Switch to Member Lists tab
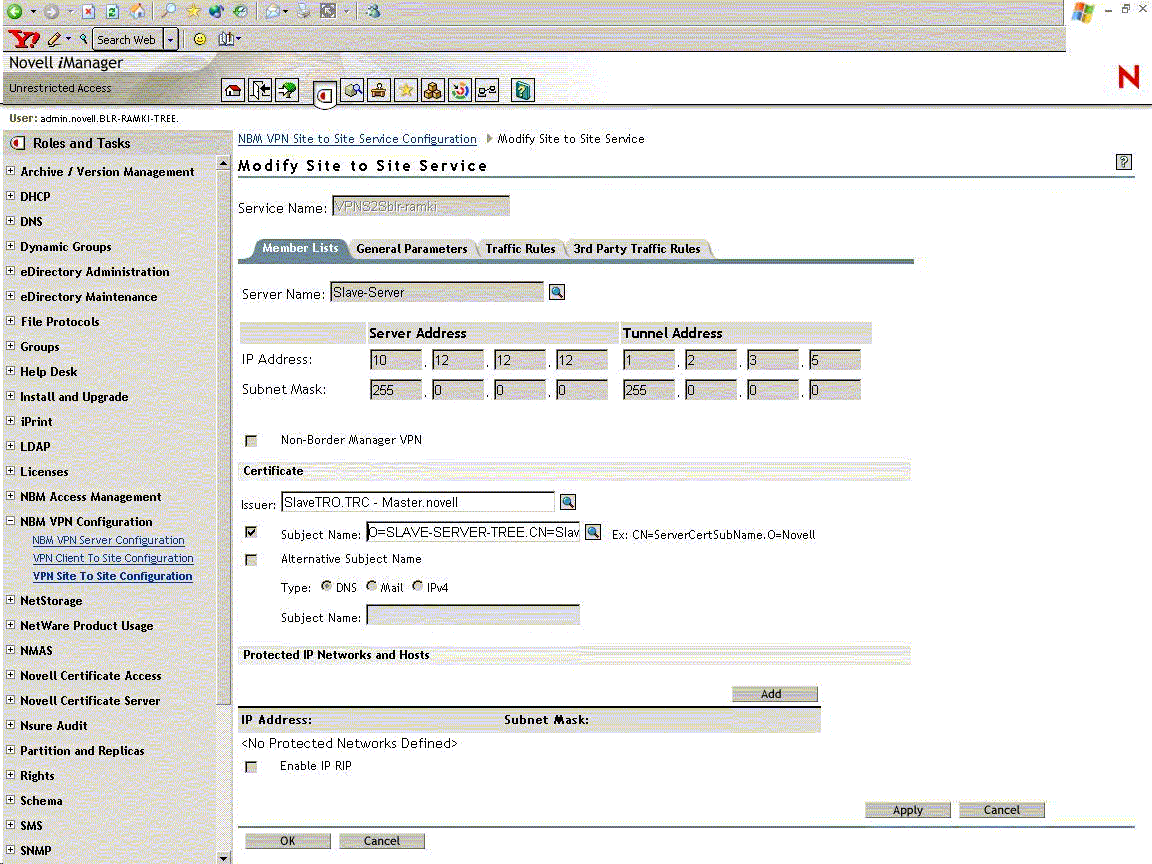This screenshot has height=864, width=1152. 300,248
